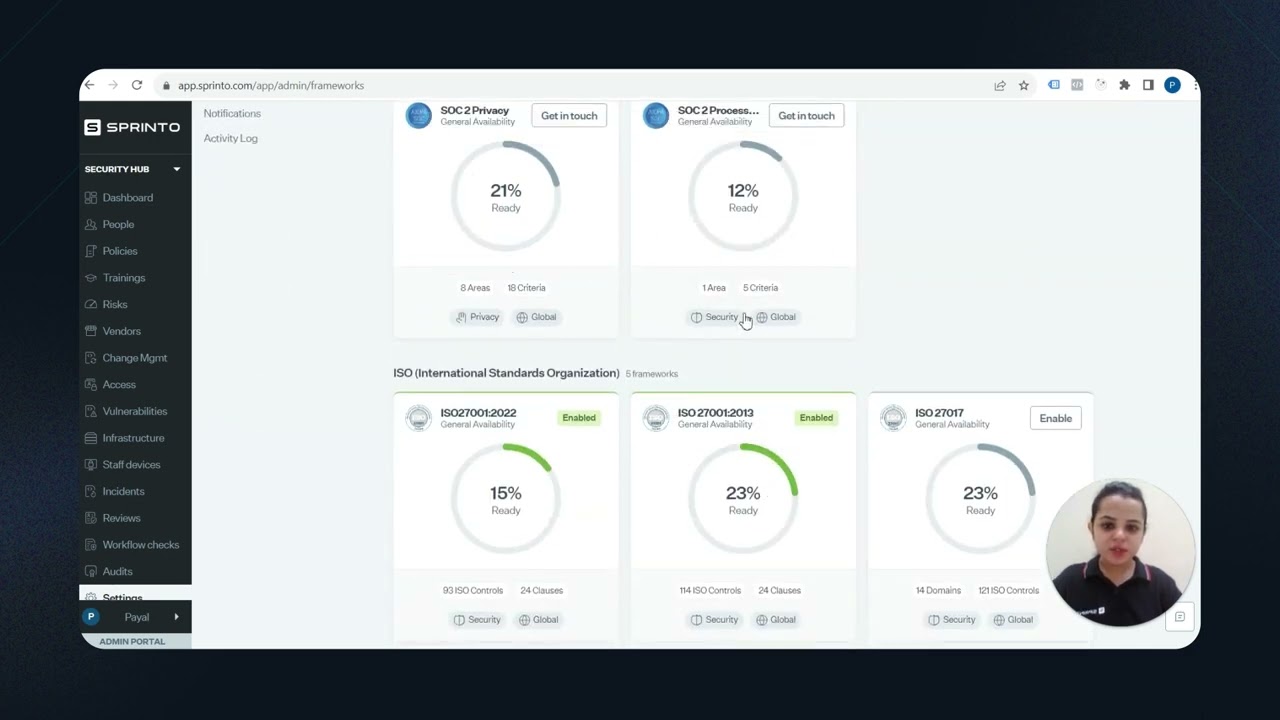Click the SOC 2 Privacy logo
Viewport: 1280px width, 720px height.
[x=418, y=115]
